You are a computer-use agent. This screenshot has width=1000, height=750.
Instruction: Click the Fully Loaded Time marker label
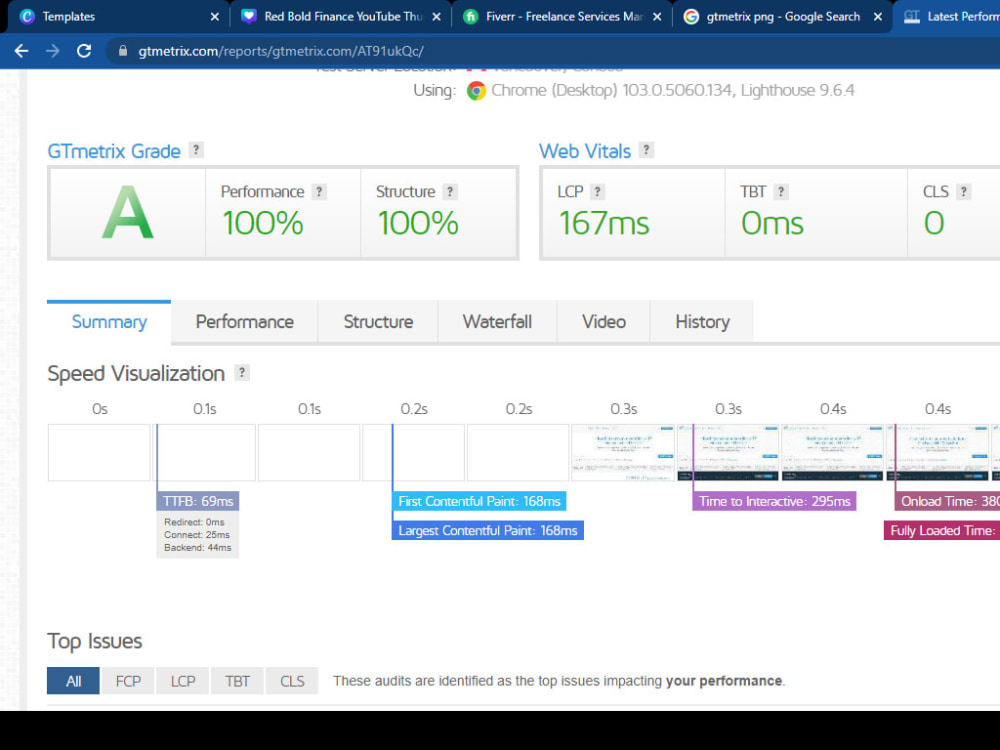pos(942,531)
